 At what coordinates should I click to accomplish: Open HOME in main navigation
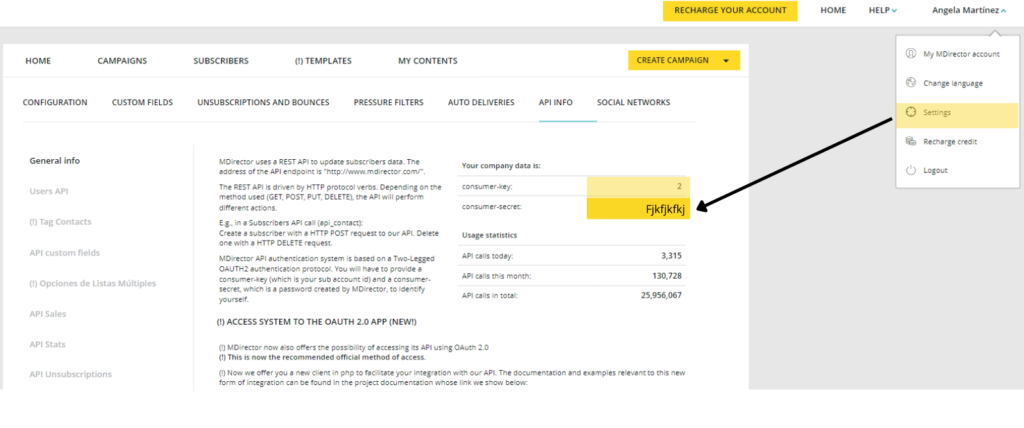[38, 61]
